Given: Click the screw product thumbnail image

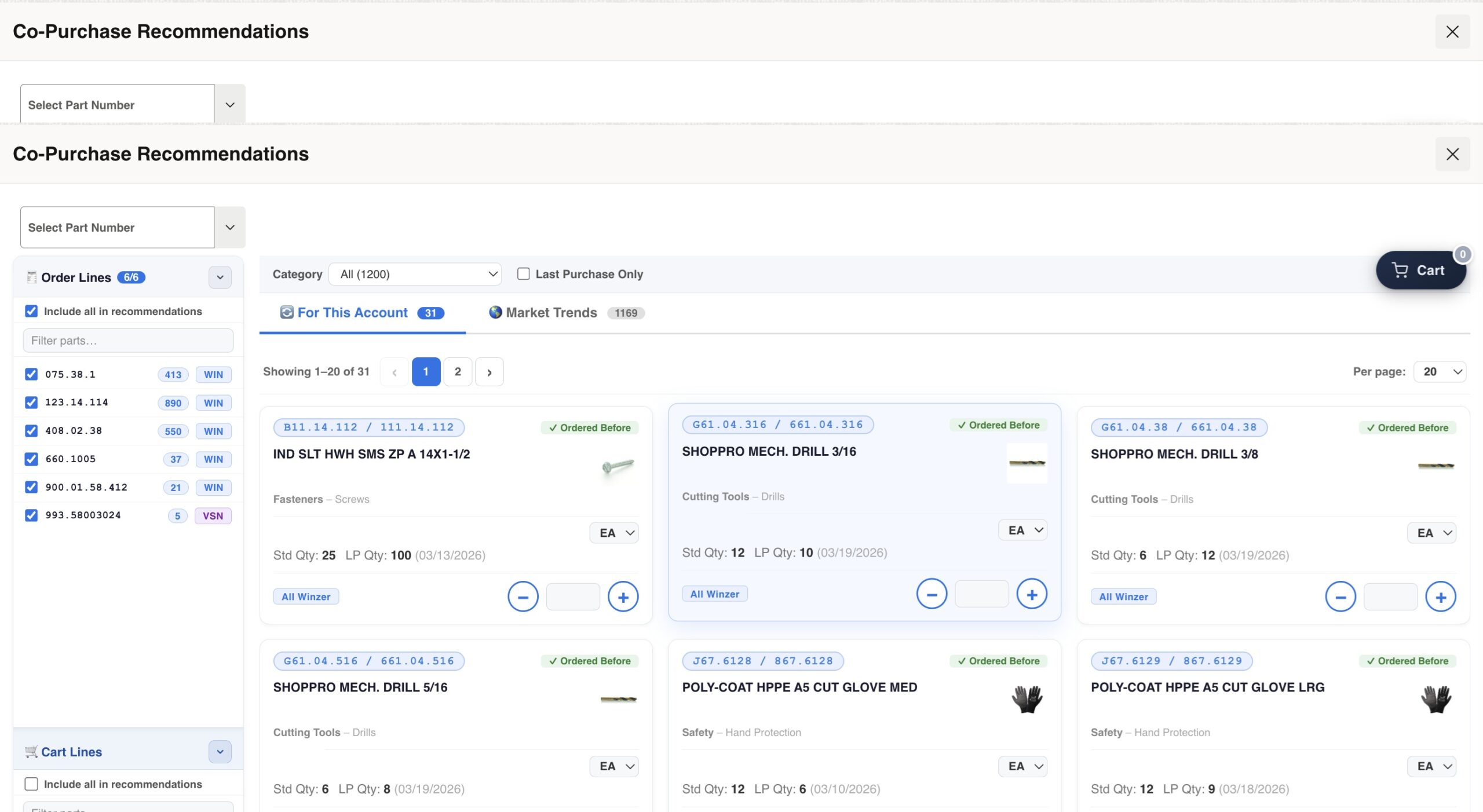Looking at the screenshot, I should [x=618, y=466].
